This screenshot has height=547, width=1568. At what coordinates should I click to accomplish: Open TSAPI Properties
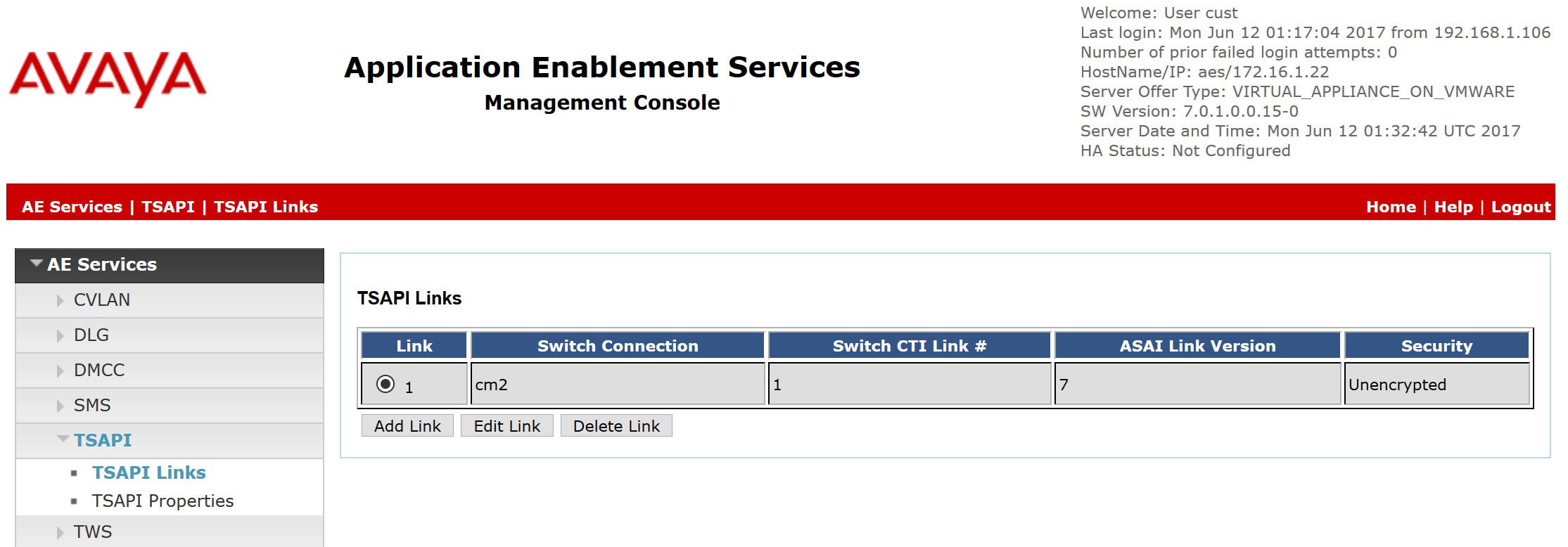(162, 501)
